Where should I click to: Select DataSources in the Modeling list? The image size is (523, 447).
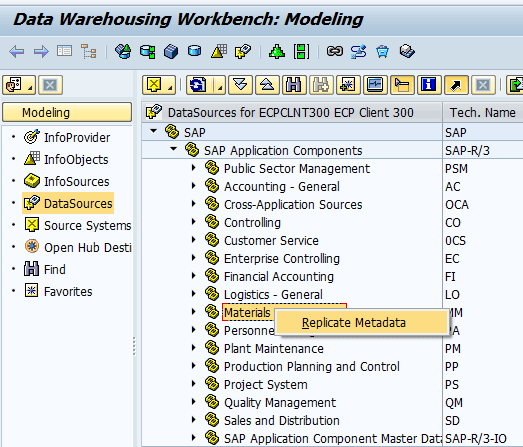point(68,203)
